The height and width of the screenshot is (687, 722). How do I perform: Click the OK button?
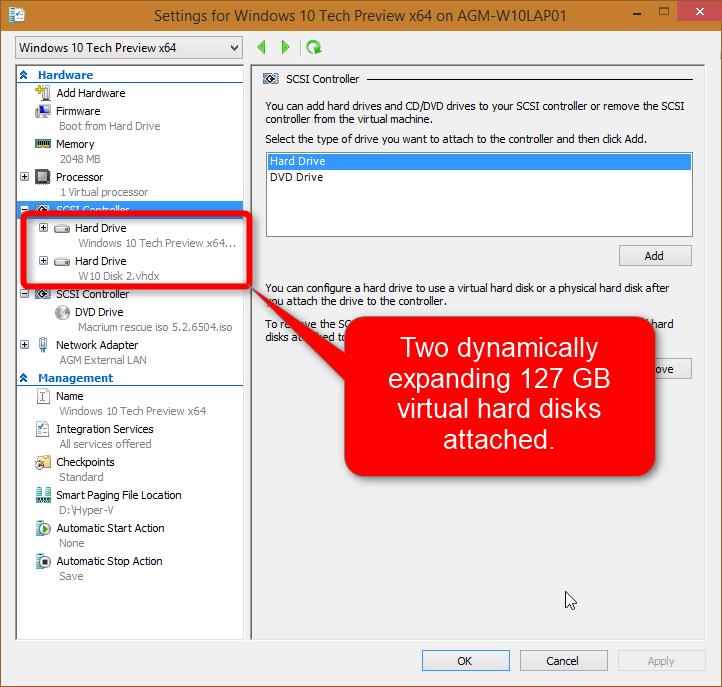point(466,661)
